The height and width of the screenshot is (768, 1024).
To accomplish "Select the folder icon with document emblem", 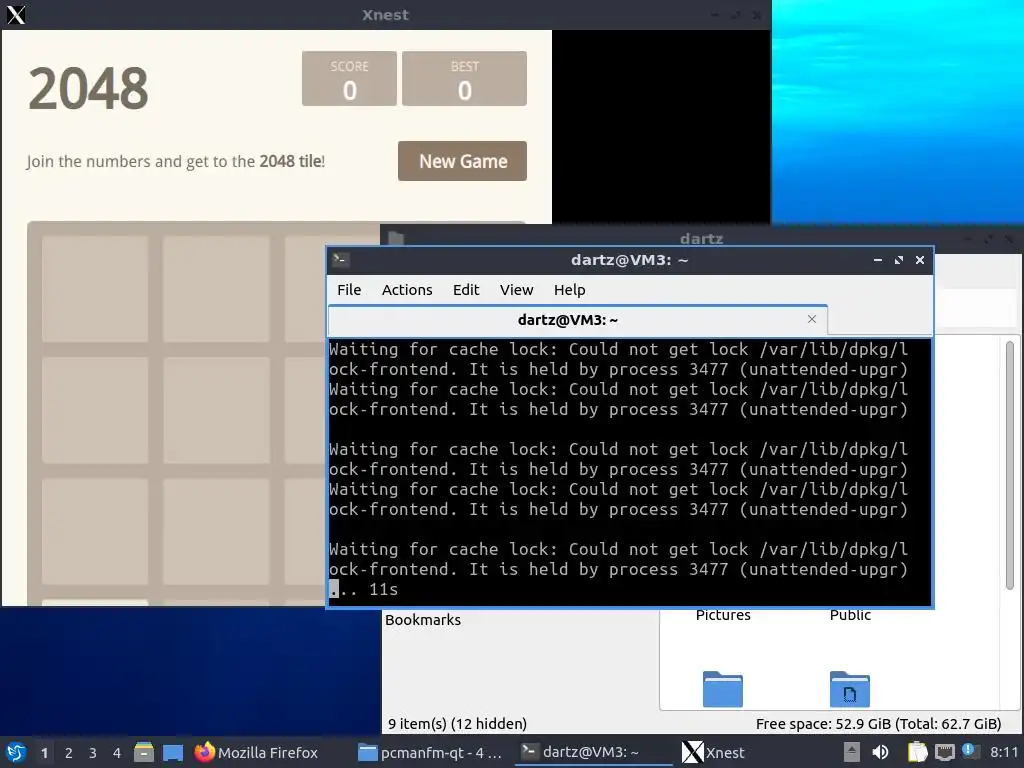I will 850,689.
